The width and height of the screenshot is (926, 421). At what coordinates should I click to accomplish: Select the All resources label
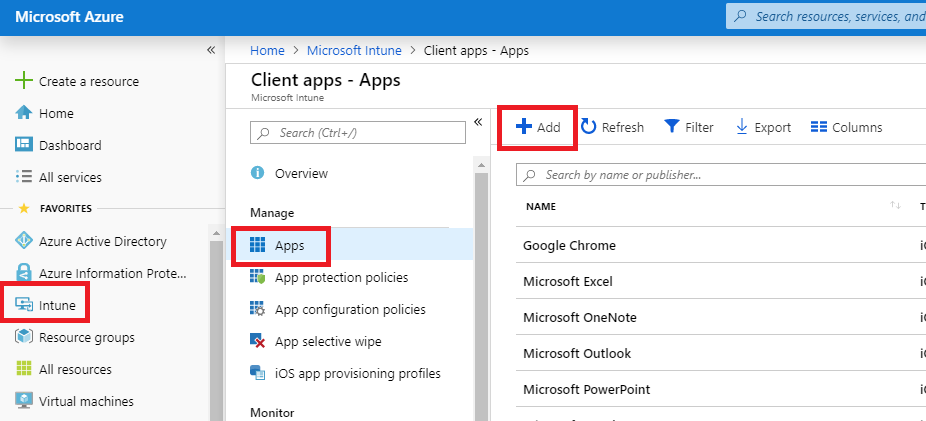point(75,370)
